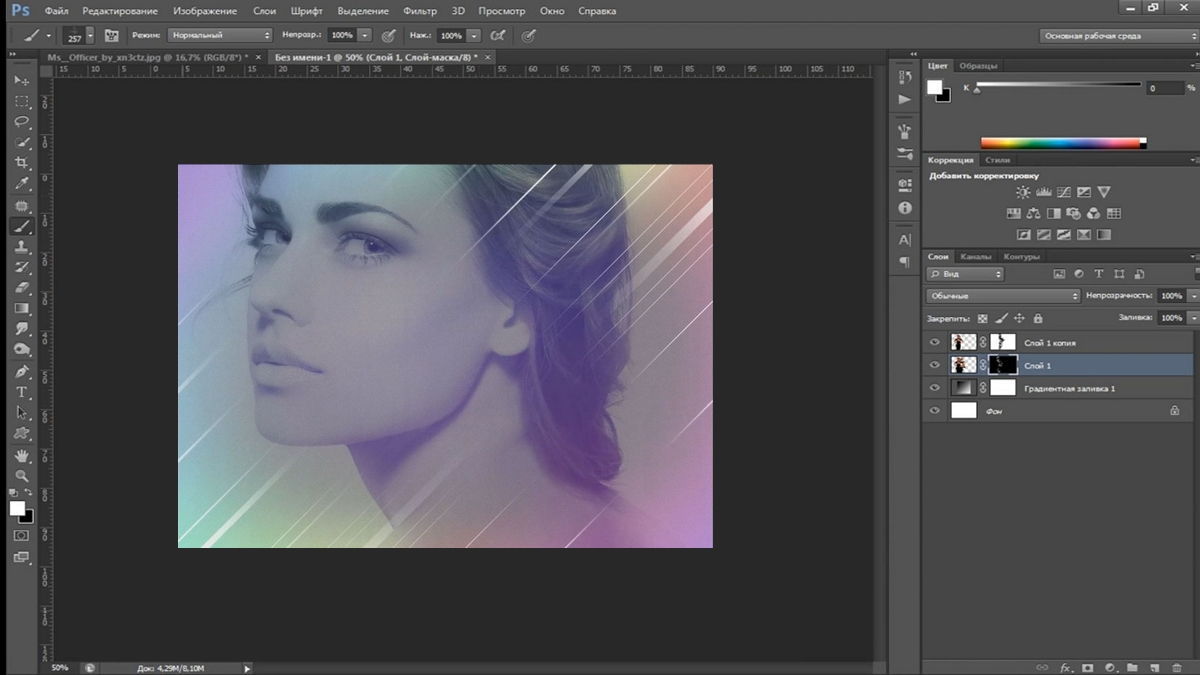The width and height of the screenshot is (1200, 675).
Task: Click the rainbow color spectrum bar
Action: 1062,143
